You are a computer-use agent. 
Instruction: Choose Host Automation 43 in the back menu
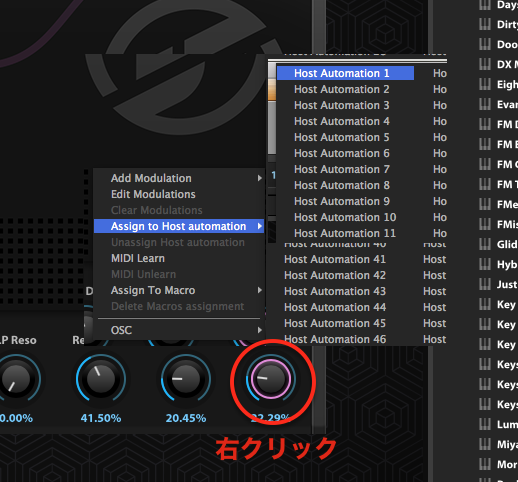point(335,291)
